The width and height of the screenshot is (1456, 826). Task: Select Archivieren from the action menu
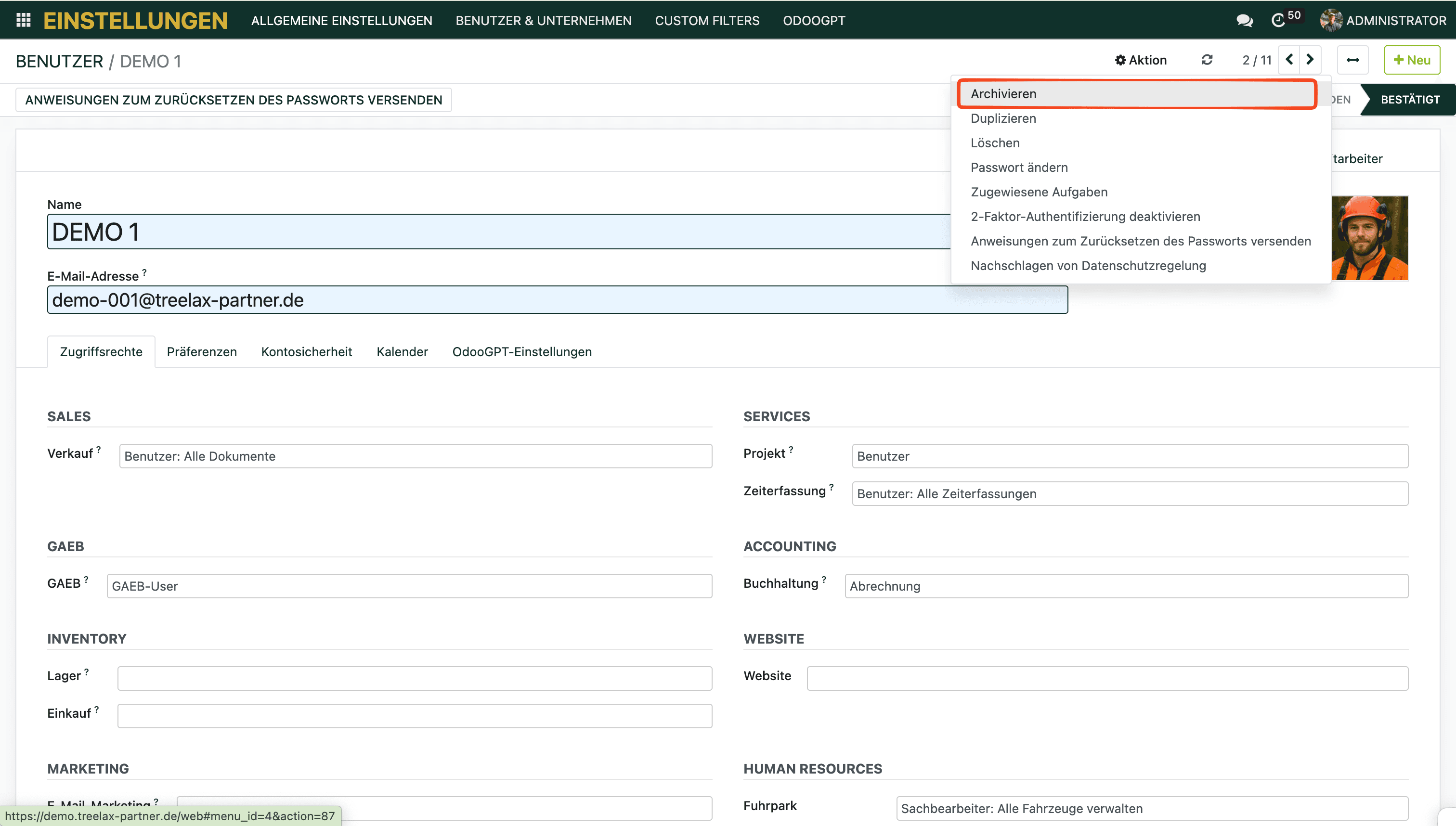[1003, 93]
